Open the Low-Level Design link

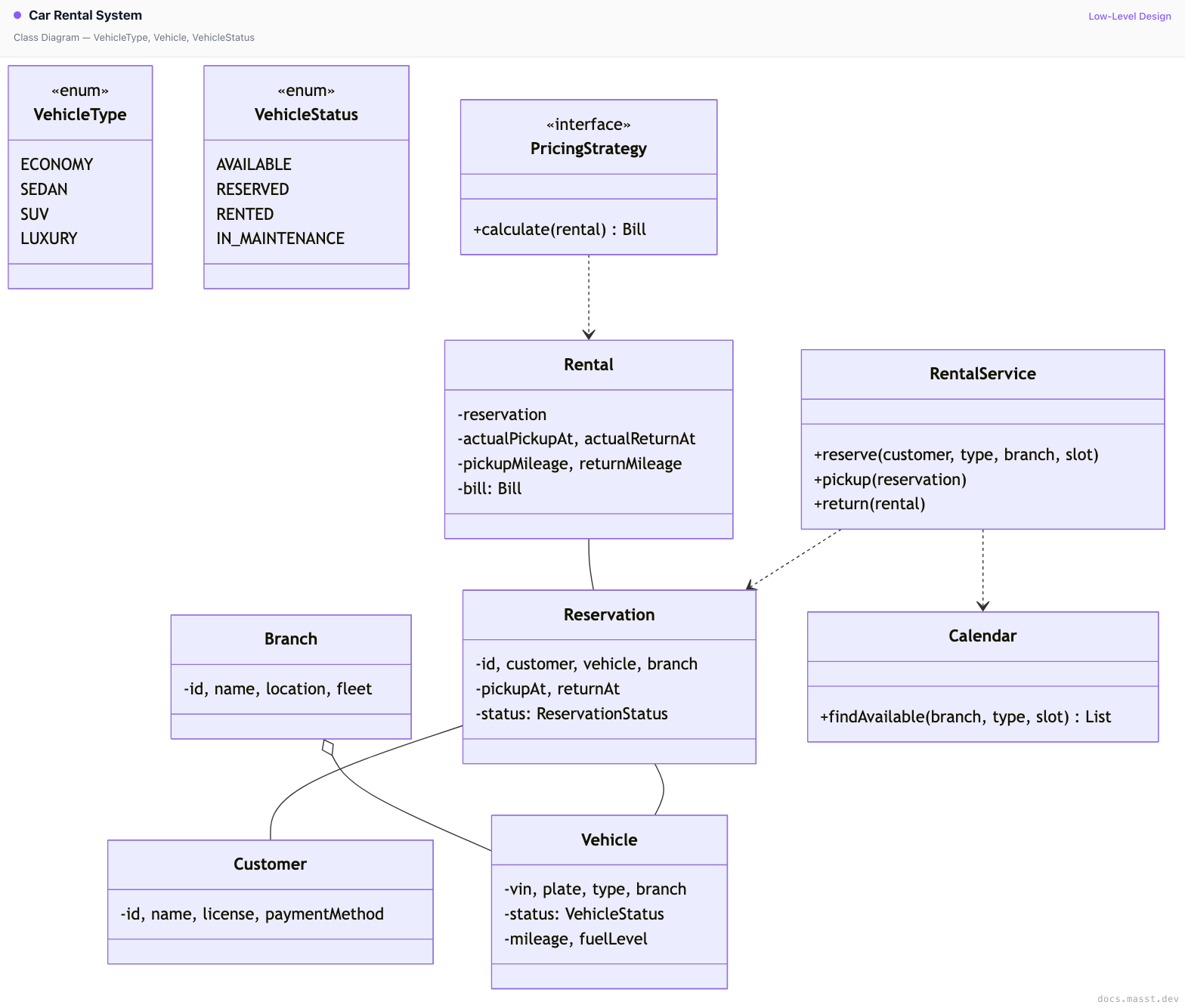(1129, 16)
